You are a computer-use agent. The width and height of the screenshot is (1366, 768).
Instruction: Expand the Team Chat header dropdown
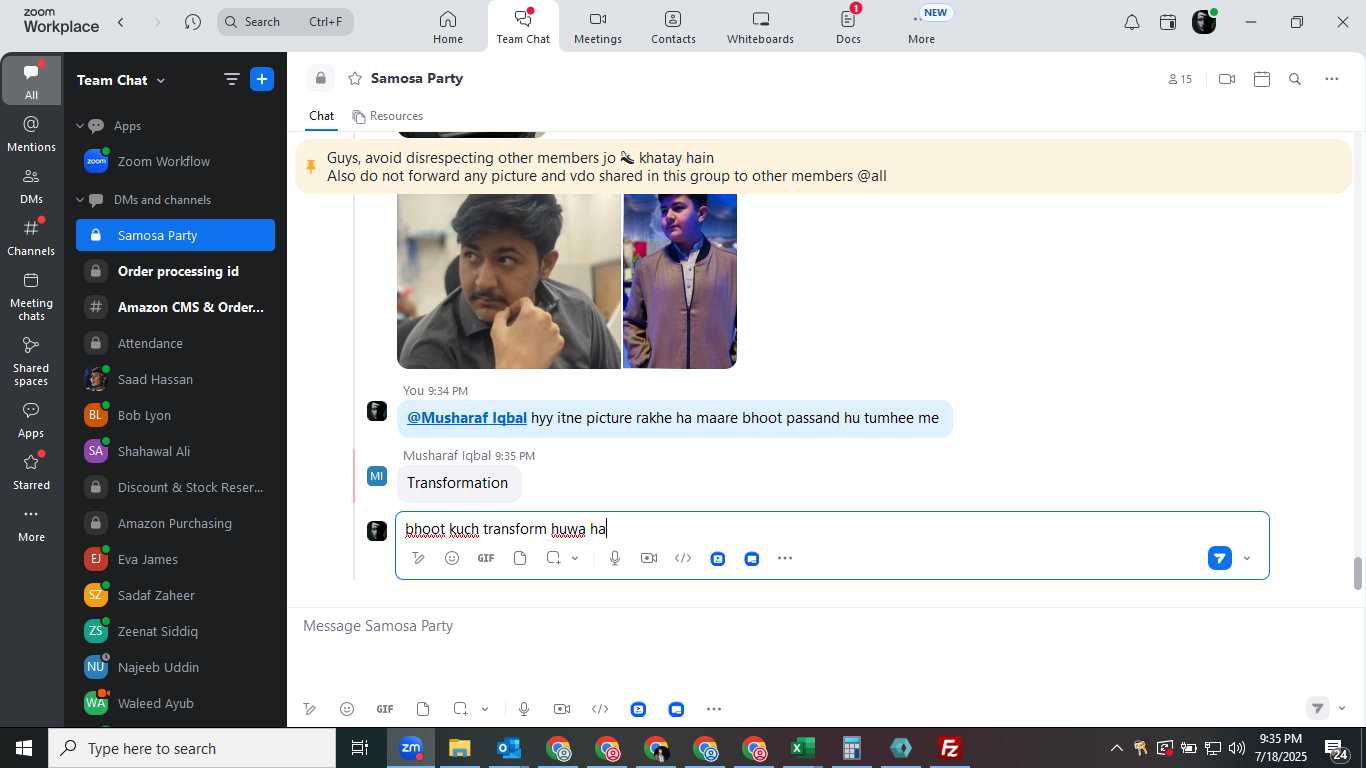coord(161,80)
